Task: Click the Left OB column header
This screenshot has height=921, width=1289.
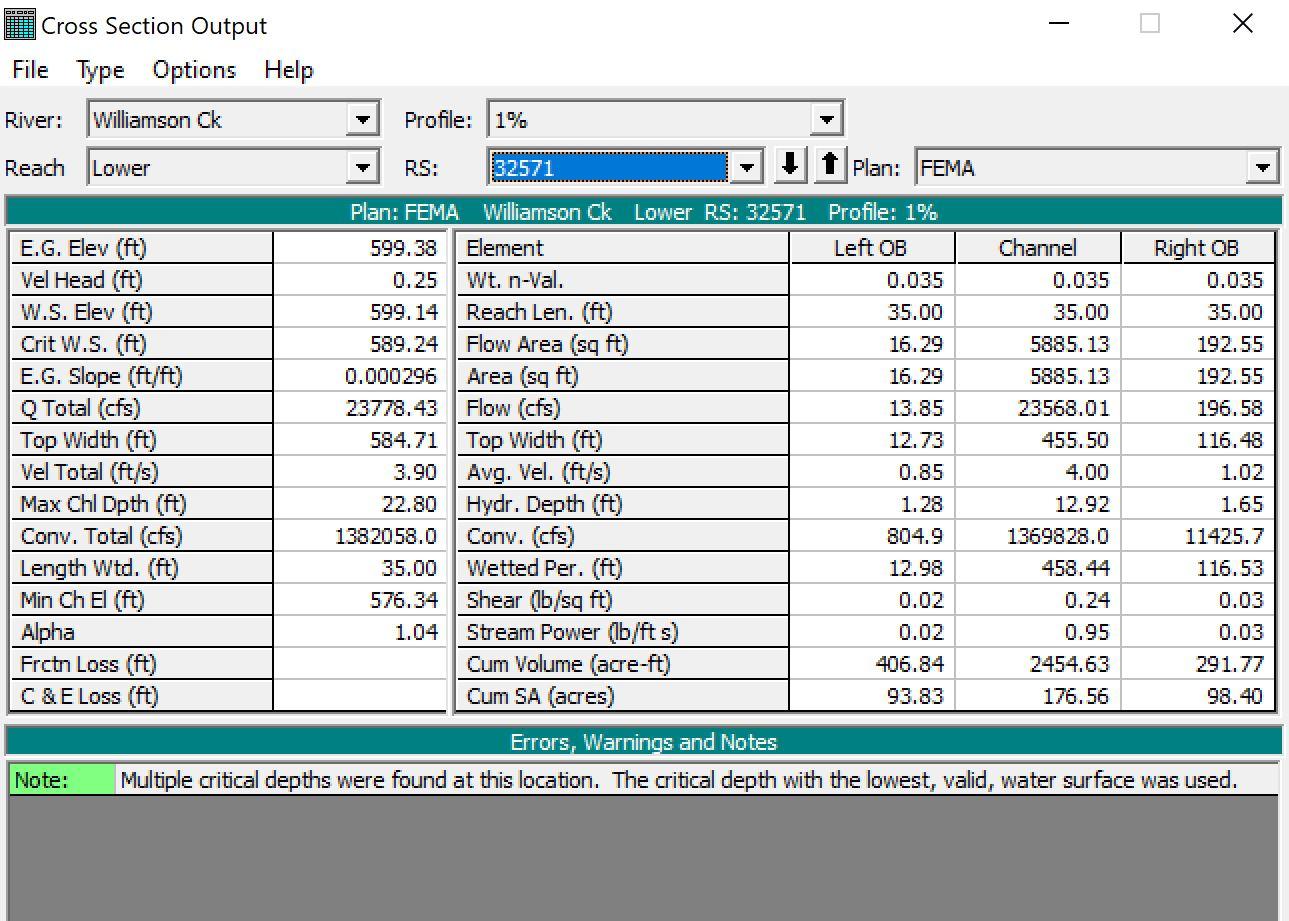Action: pos(872,248)
